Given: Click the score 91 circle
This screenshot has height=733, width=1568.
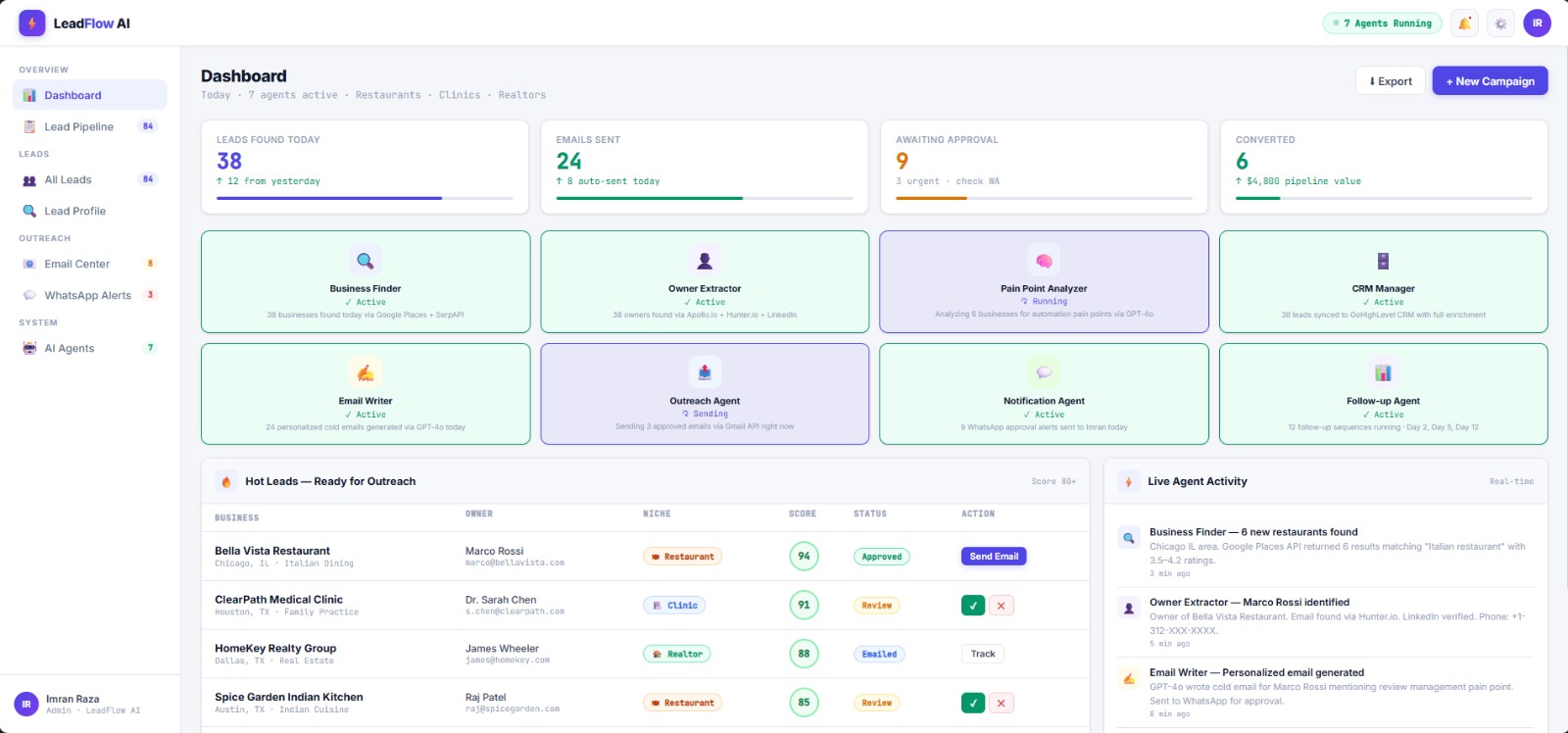Looking at the screenshot, I should tap(804, 606).
